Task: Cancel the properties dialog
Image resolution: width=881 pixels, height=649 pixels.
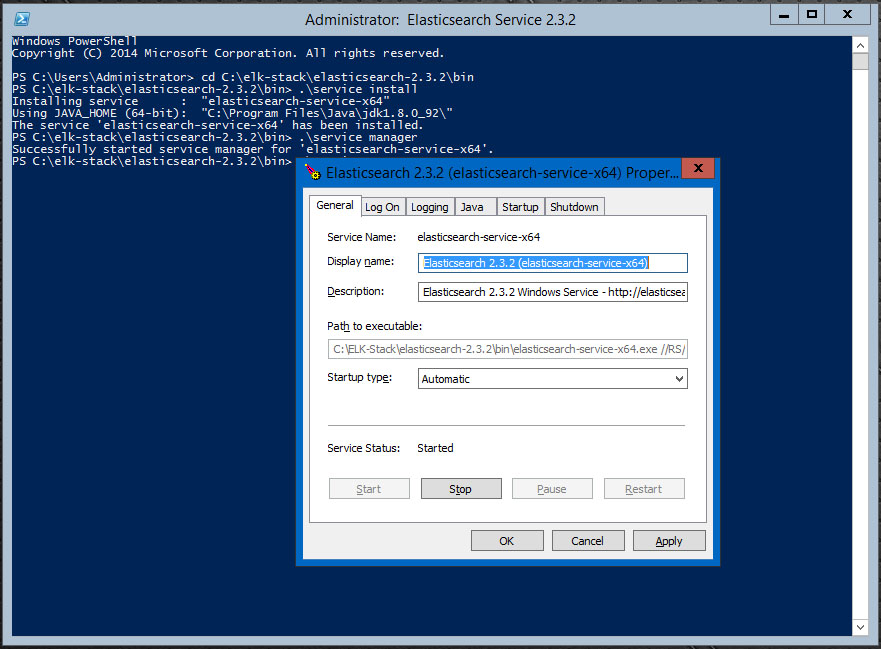Action: pos(588,541)
